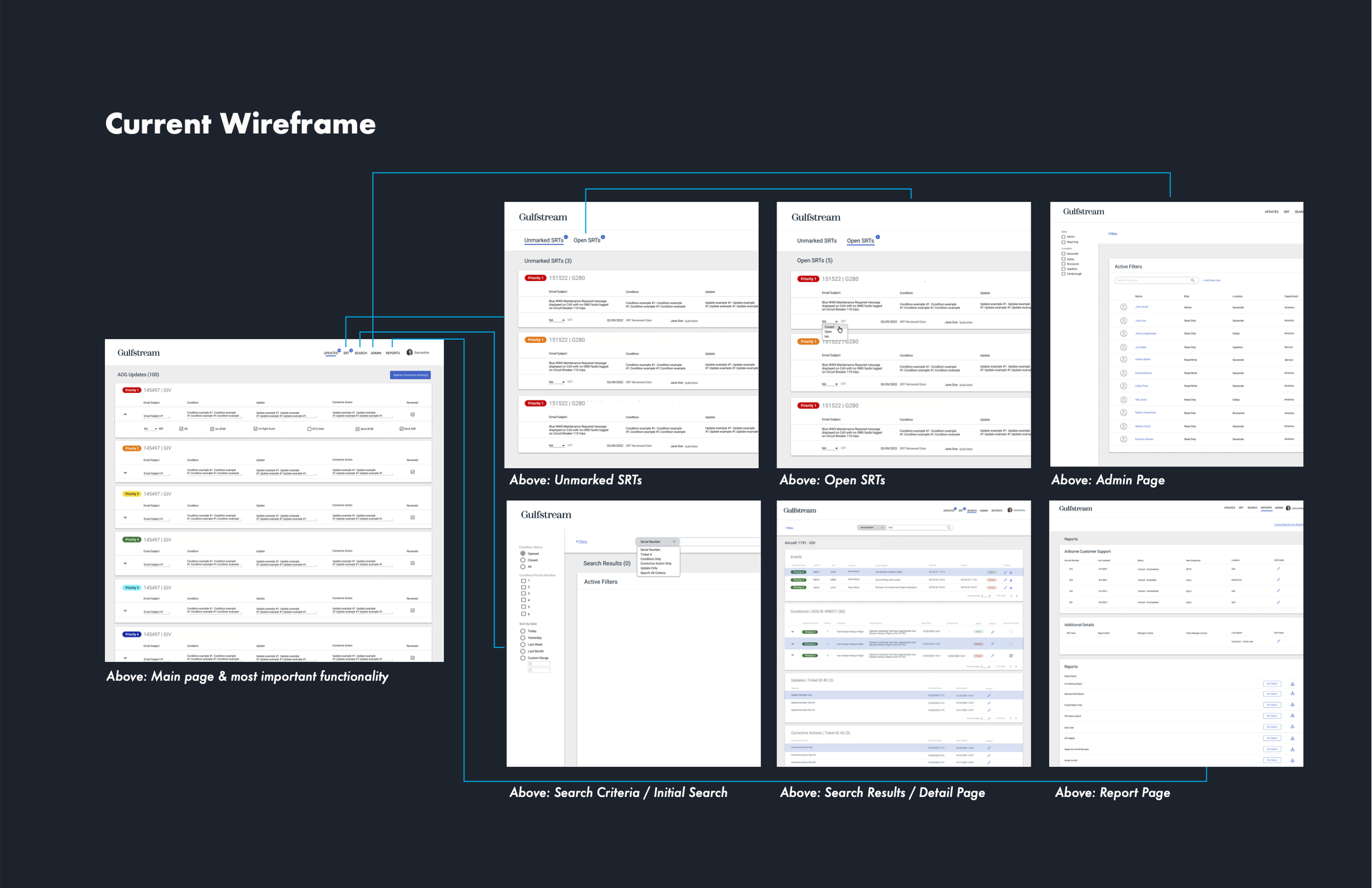Click the Submit Corrective Action(s) button
This screenshot has width=1372, height=888.
411,375
